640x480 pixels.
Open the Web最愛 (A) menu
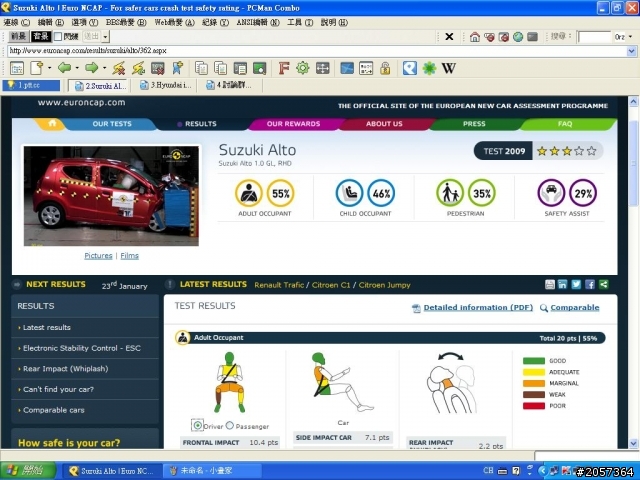[x=175, y=22]
